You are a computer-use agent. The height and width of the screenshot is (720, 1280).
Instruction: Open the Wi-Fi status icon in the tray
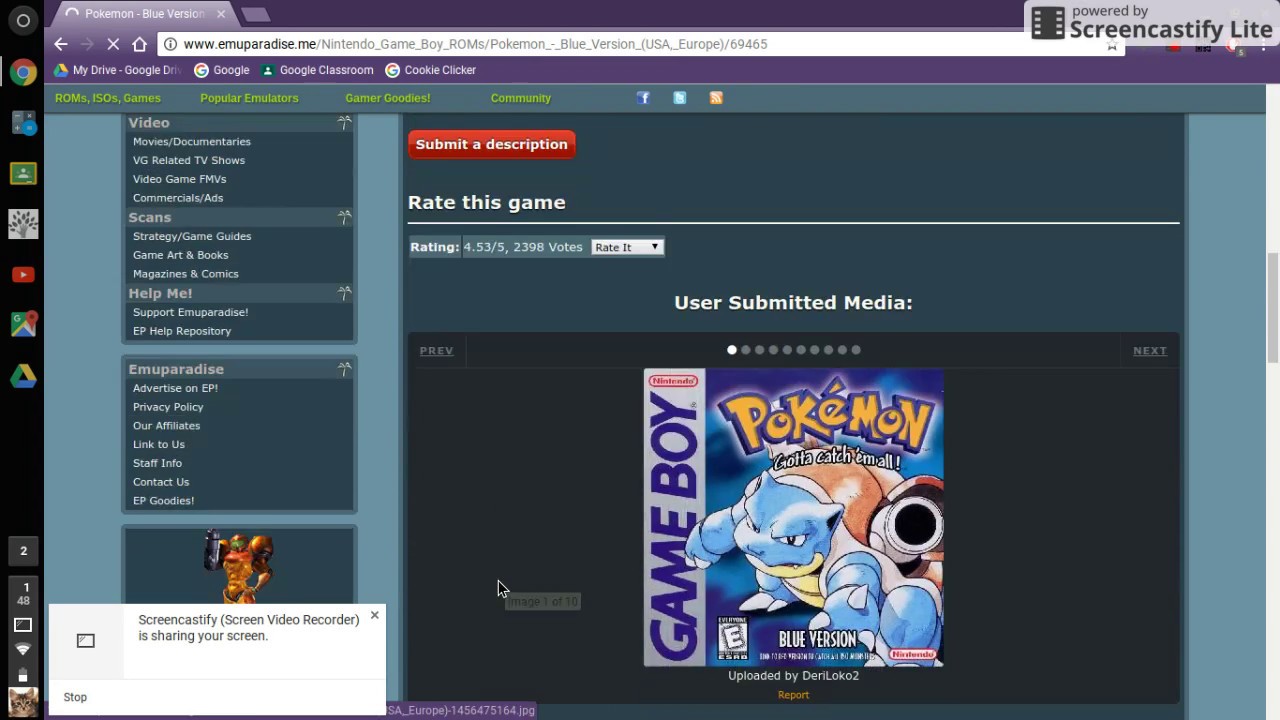(x=23, y=650)
